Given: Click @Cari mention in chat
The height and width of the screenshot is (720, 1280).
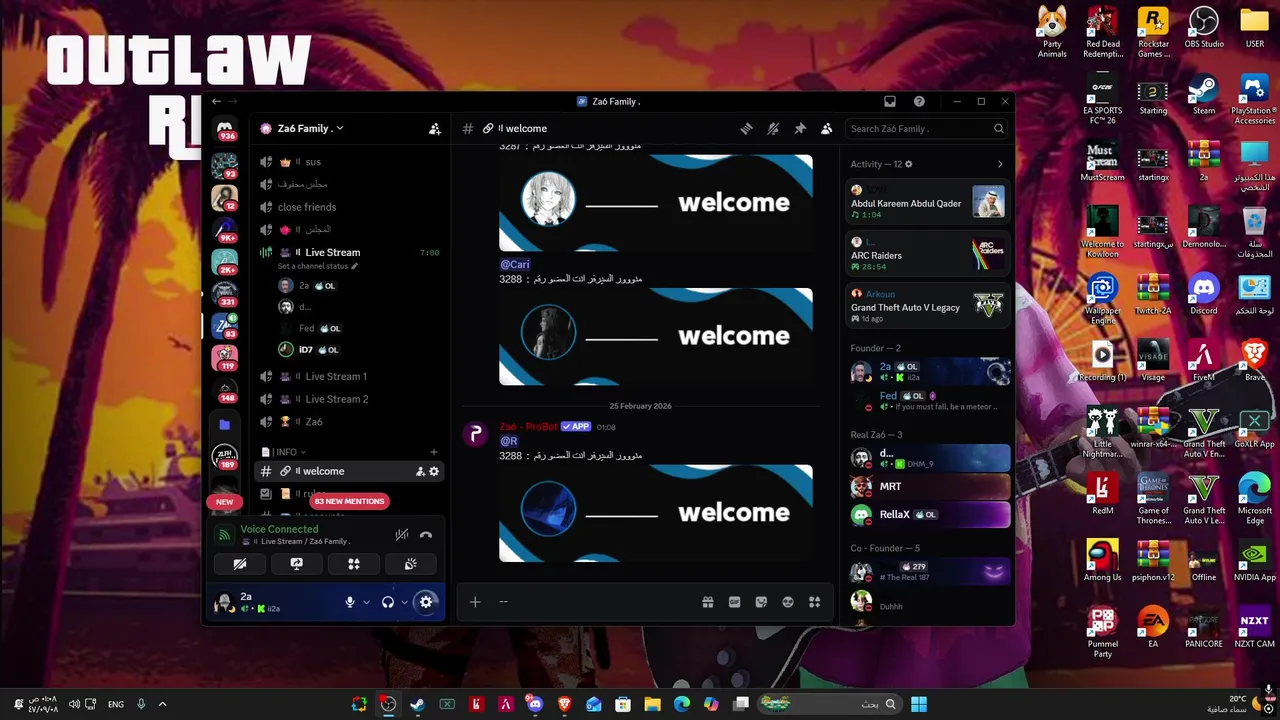Looking at the screenshot, I should [x=514, y=264].
